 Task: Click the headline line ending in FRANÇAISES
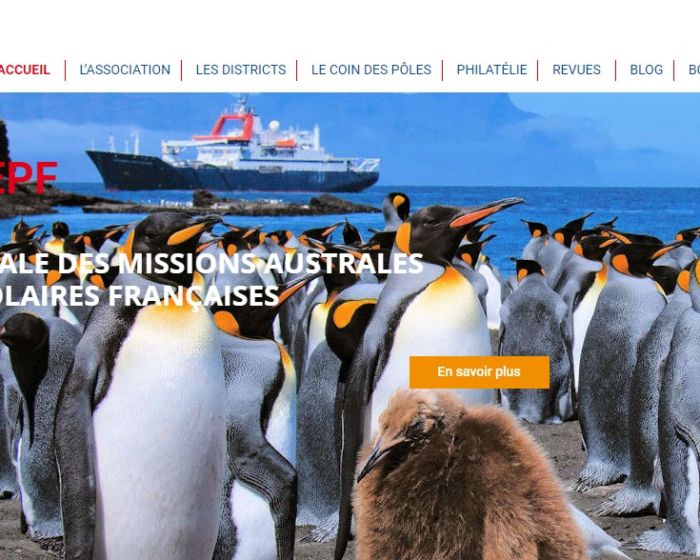139,296
